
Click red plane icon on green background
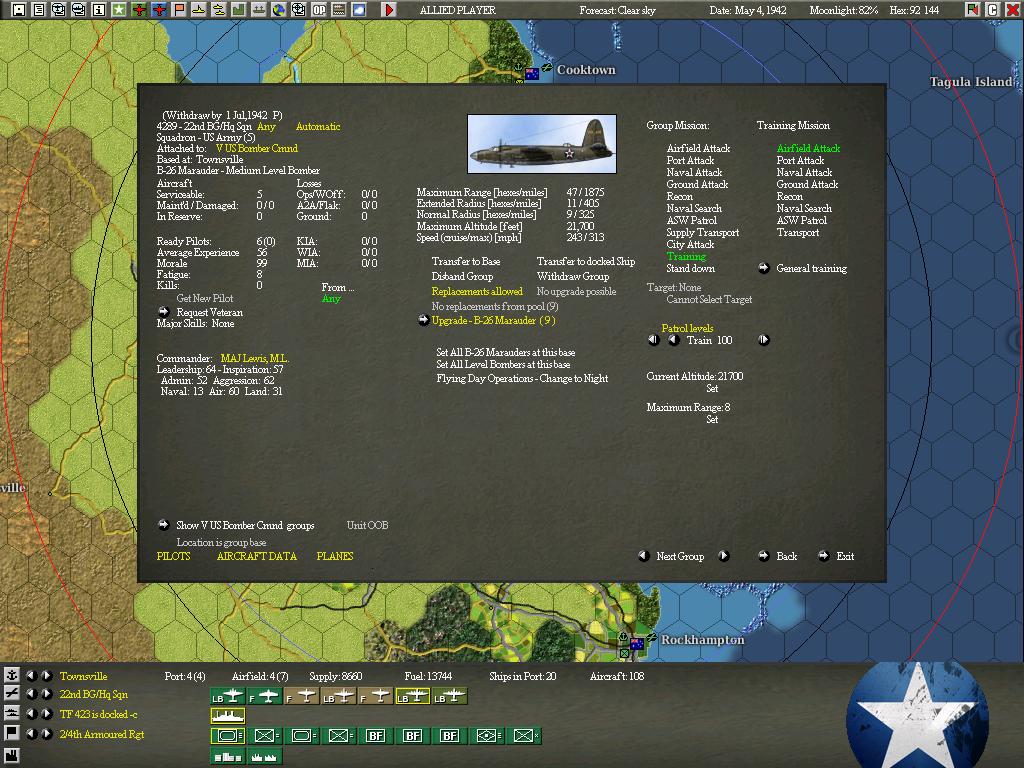pos(138,9)
